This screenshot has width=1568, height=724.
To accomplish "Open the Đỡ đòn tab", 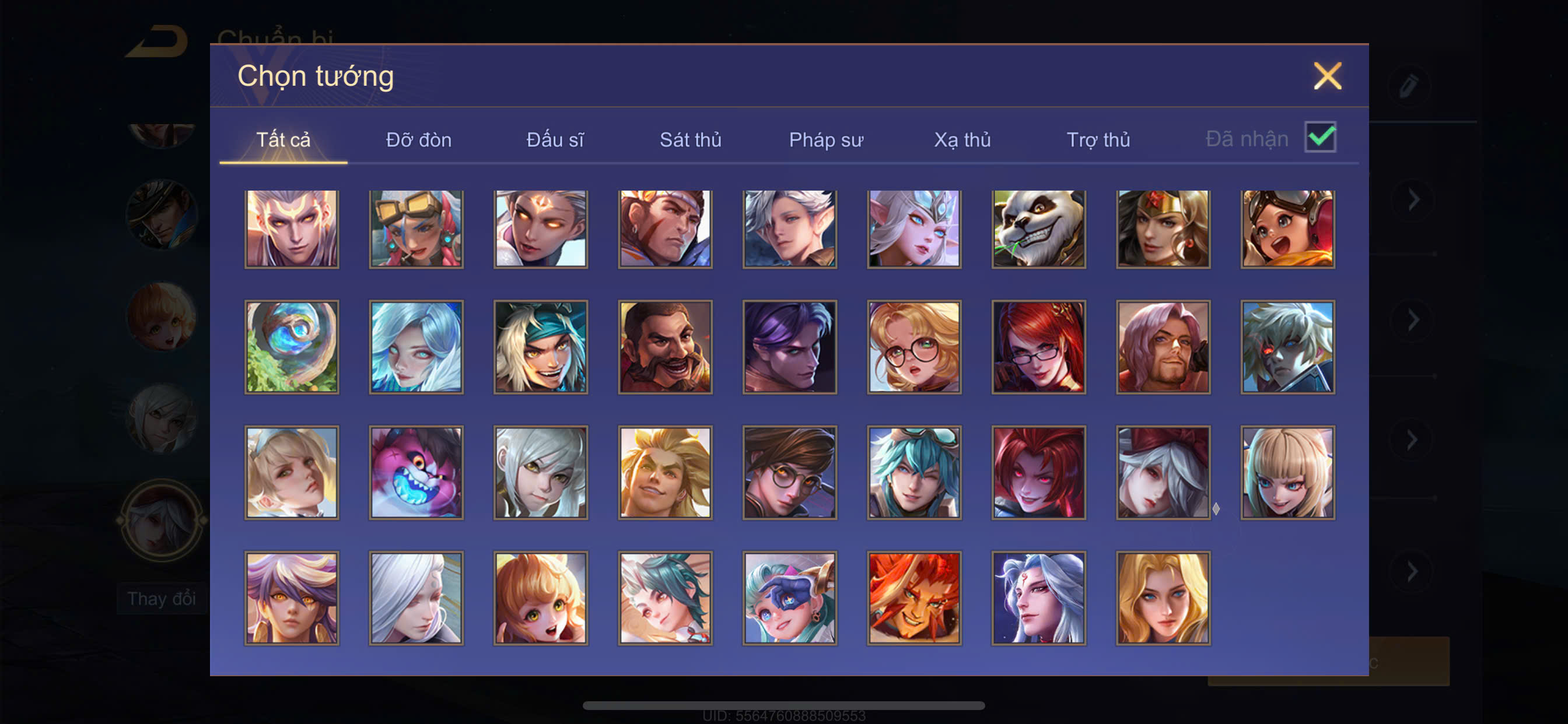I will 419,140.
